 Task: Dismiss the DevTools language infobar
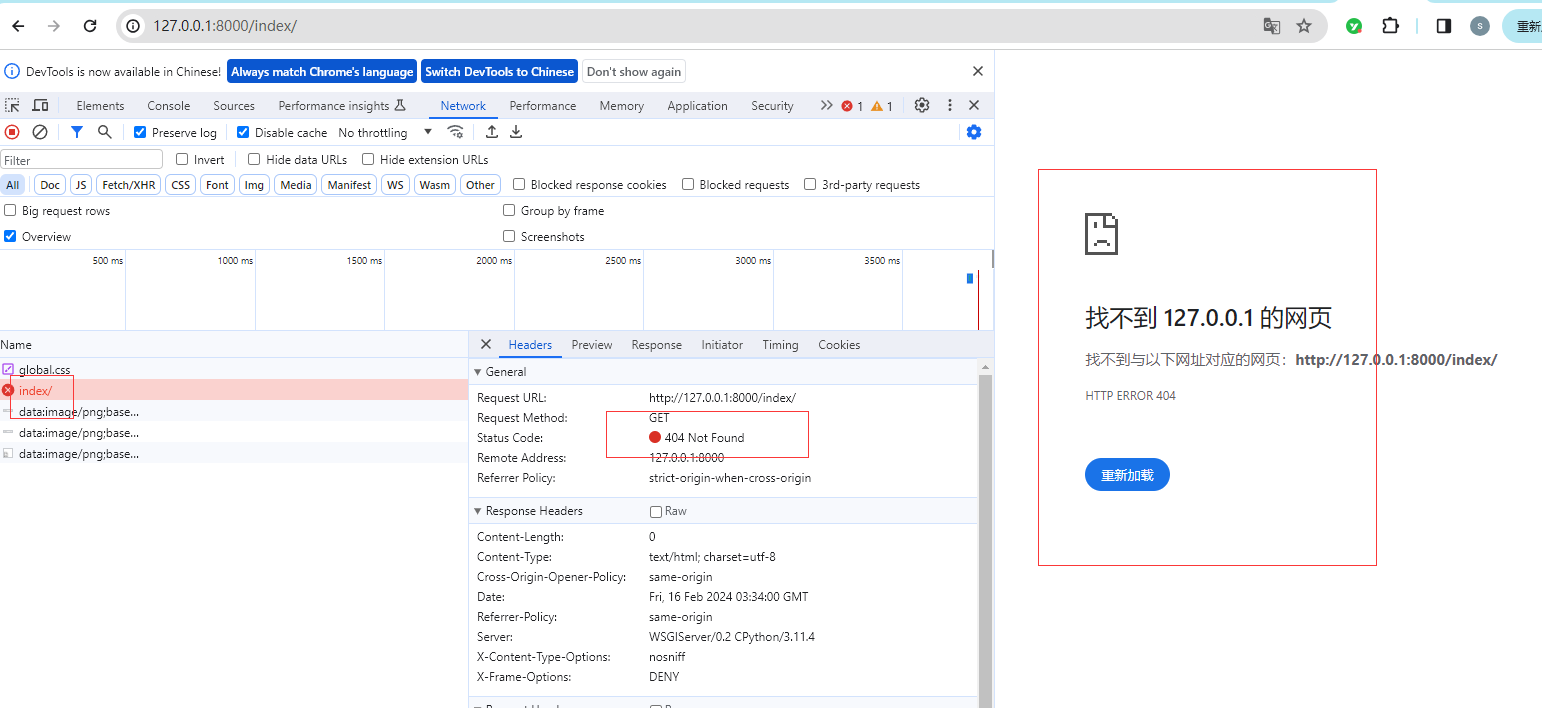pyautogui.click(x=978, y=71)
